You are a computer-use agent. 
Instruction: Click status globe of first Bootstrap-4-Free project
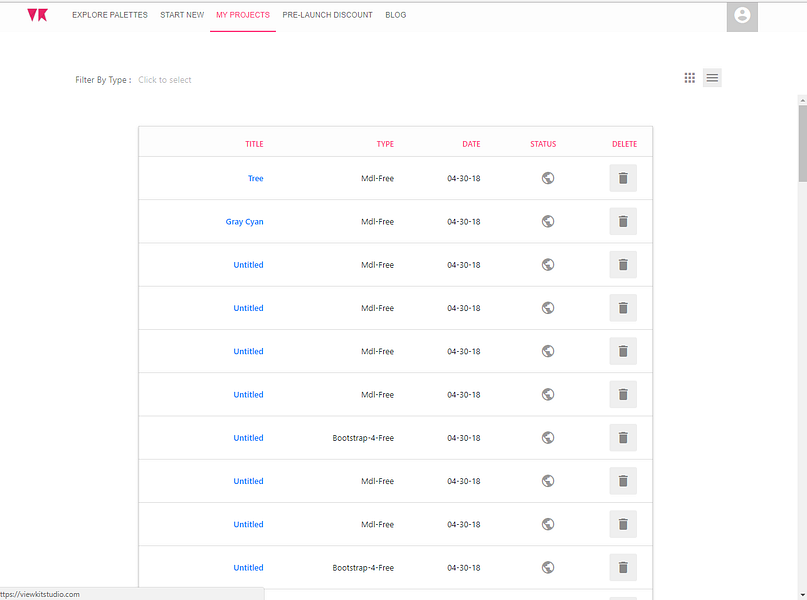click(x=548, y=437)
